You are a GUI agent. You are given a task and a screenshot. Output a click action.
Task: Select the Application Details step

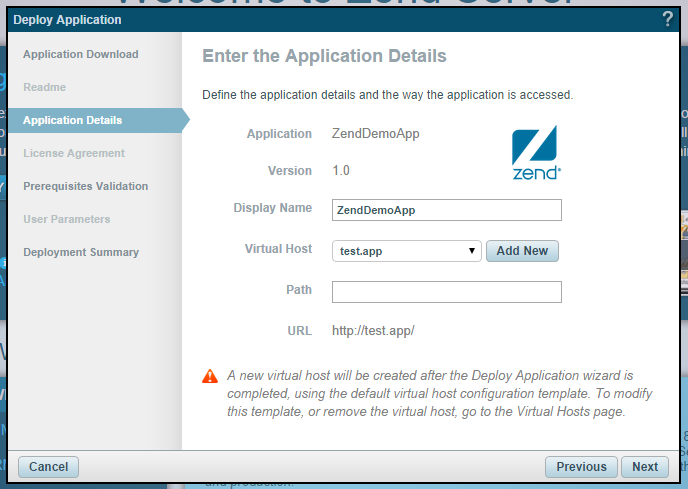[73, 120]
